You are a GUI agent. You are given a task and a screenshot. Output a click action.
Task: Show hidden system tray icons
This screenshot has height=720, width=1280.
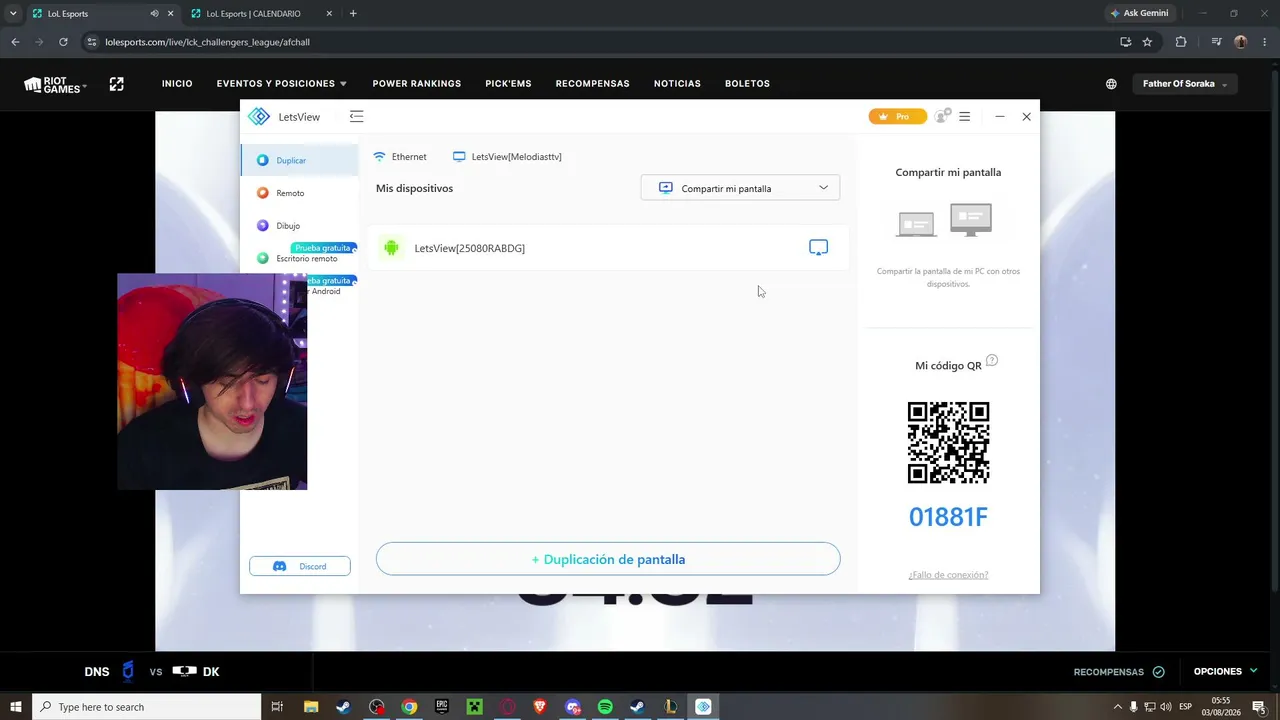(1118, 707)
